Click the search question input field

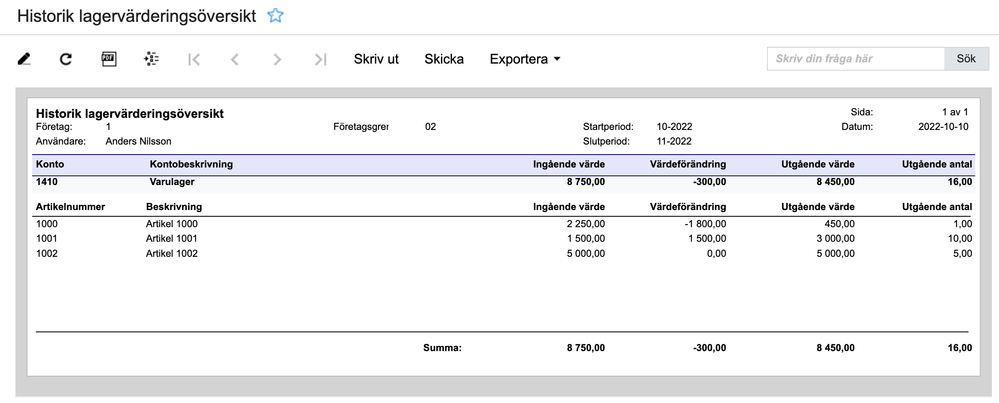click(x=856, y=59)
